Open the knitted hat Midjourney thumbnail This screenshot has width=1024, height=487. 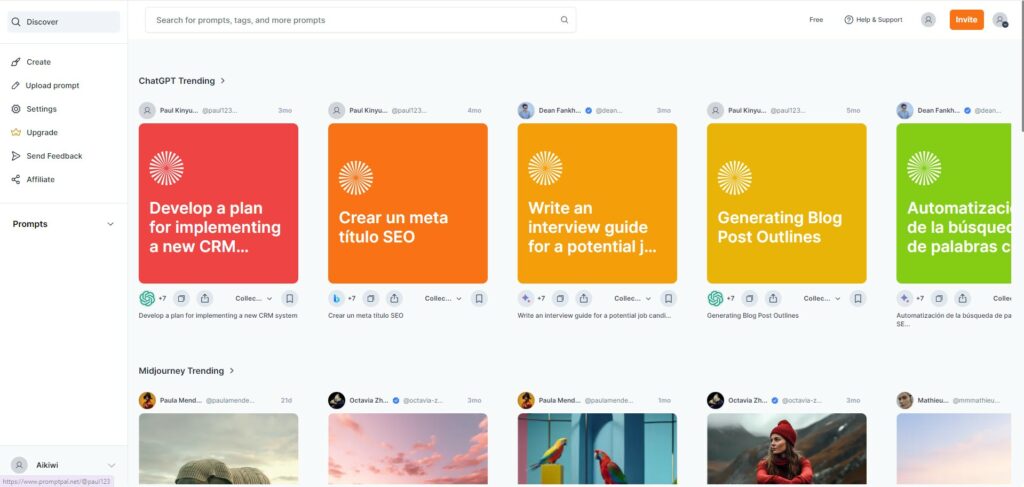[x=218, y=448]
